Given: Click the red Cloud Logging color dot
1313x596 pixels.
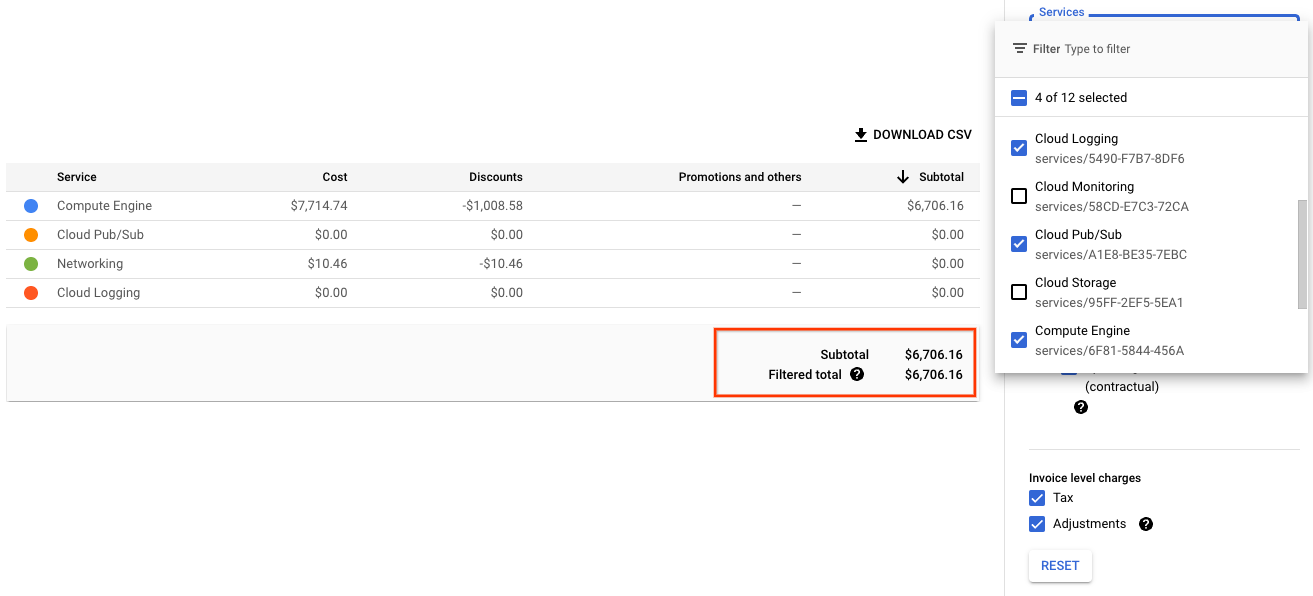Looking at the screenshot, I should 31,293.
